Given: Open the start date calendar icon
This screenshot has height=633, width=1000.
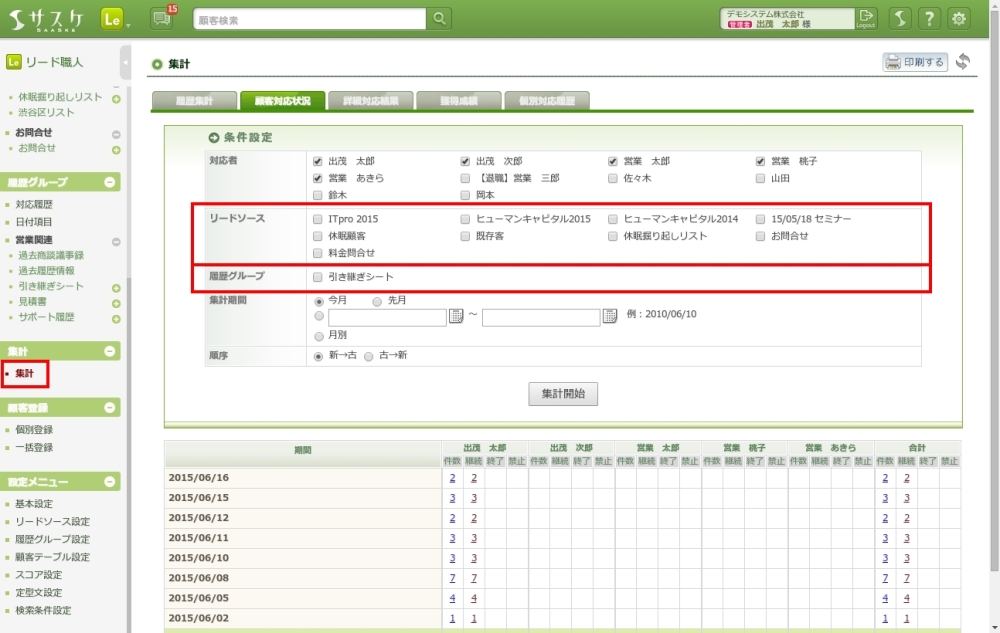Looking at the screenshot, I should (456, 317).
